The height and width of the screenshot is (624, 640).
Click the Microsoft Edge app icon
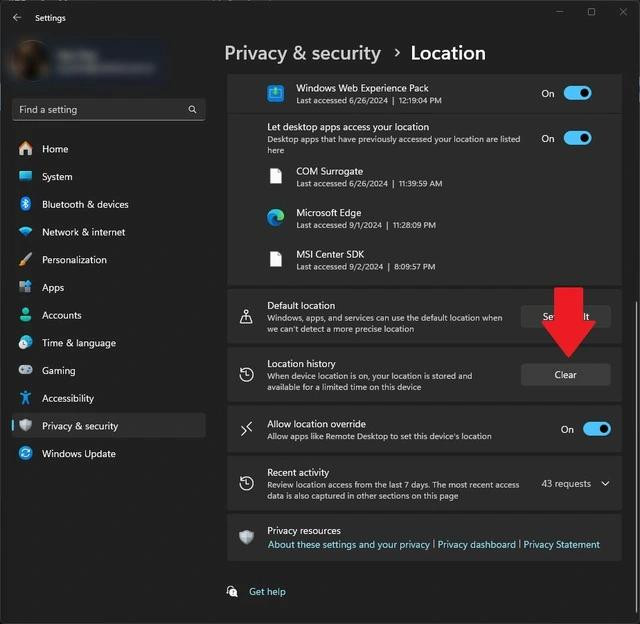pos(276,218)
